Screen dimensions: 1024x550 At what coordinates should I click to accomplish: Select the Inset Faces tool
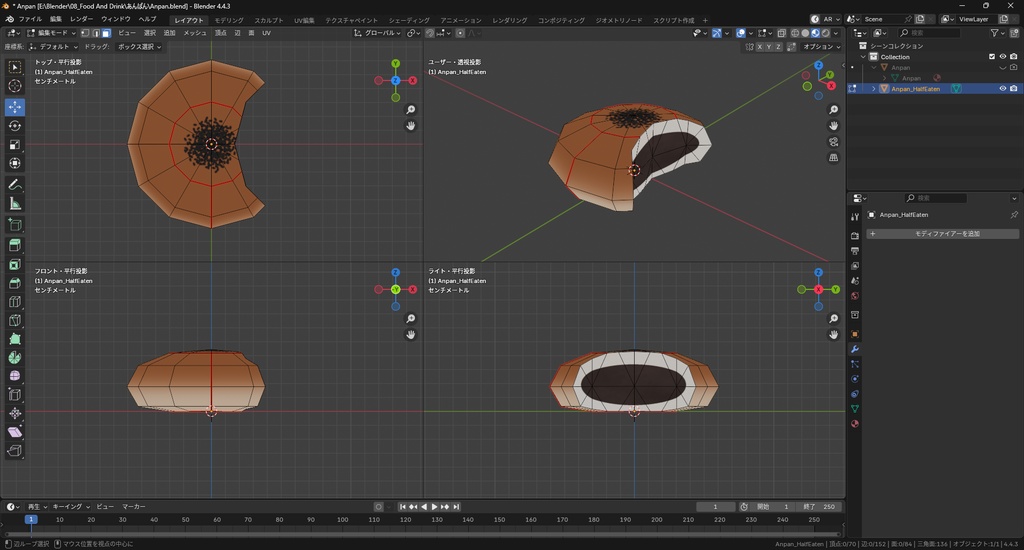pyautogui.click(x=14, y=265)
